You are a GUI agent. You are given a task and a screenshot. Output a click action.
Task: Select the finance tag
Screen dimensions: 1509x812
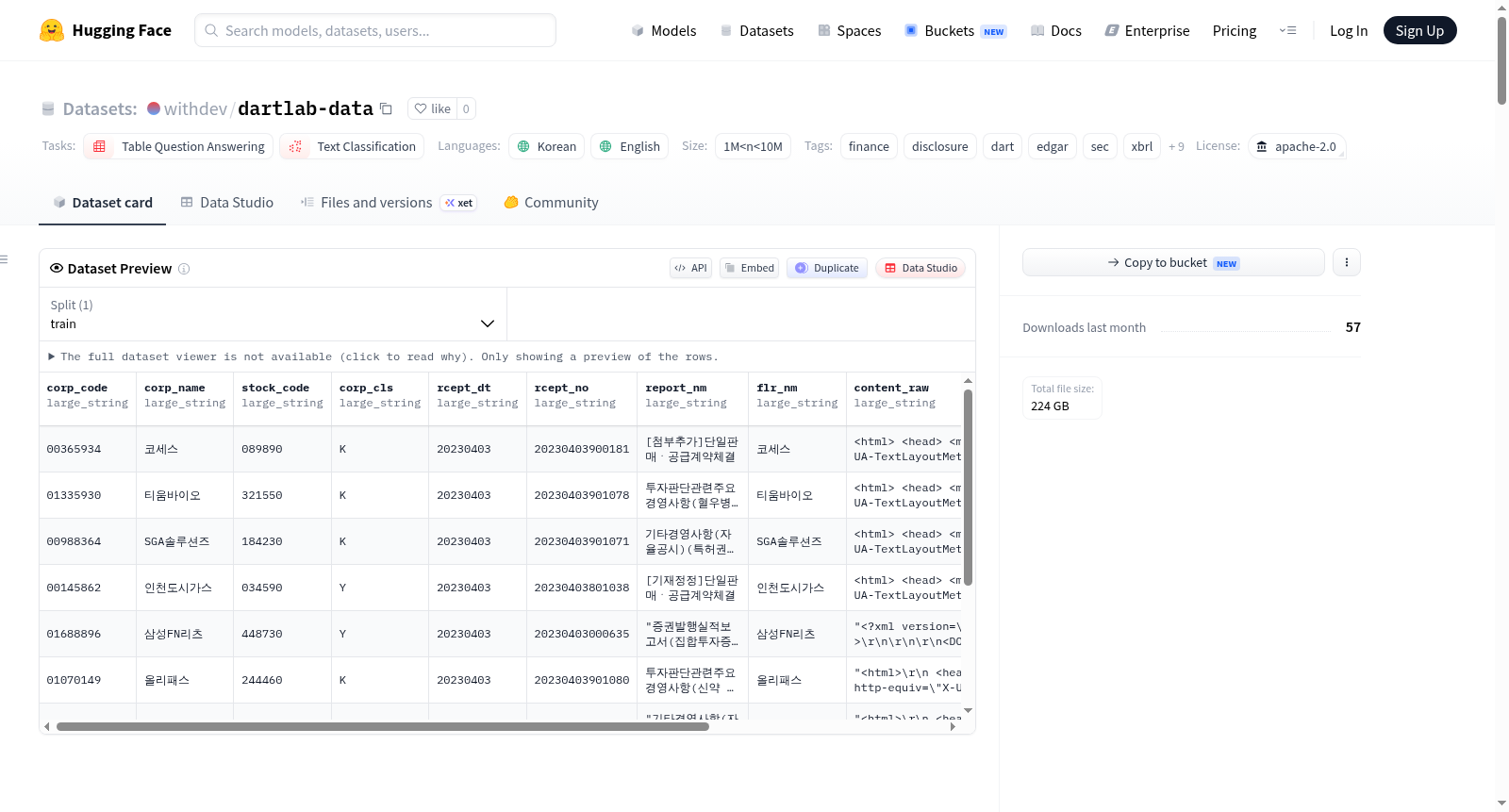(x=869, y=146)
